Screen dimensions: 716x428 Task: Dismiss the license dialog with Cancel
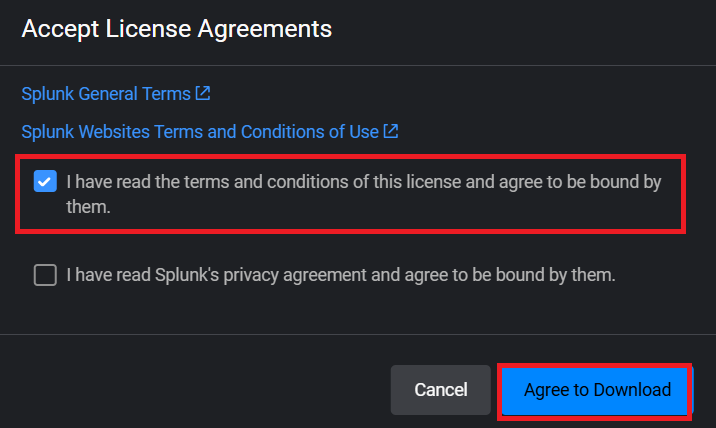click(441, 389)
